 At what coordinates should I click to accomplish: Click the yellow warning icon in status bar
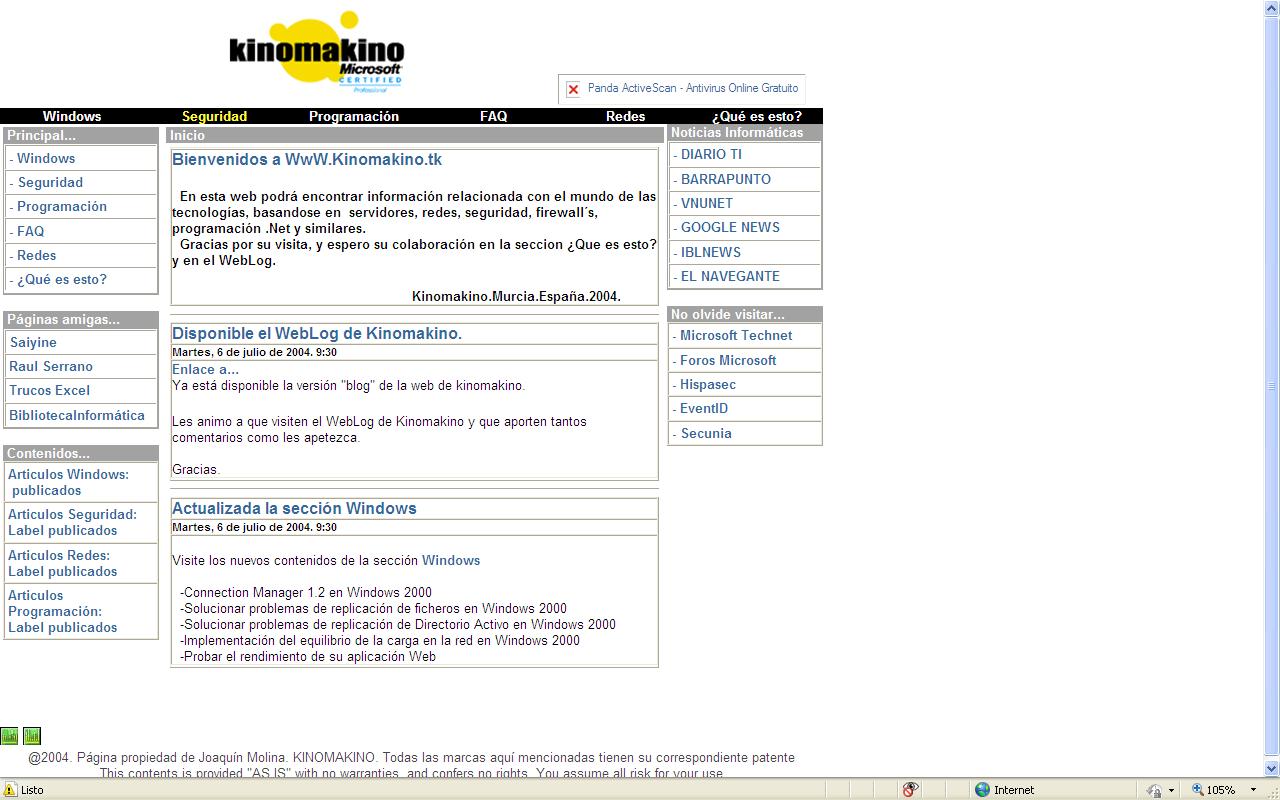tap(10, 790)
